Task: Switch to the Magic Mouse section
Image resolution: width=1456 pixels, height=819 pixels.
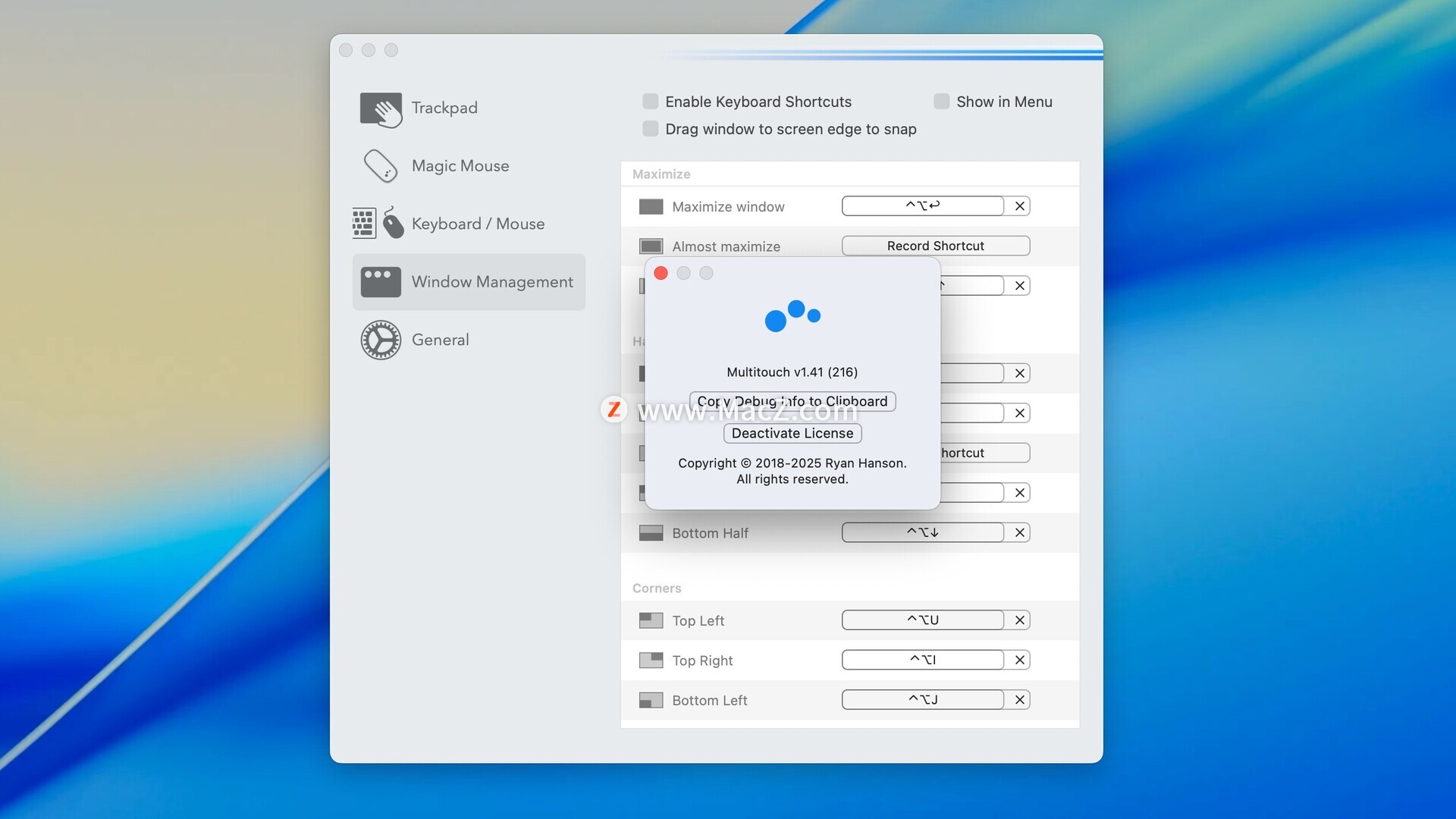Action: click(x=460, y=166)
